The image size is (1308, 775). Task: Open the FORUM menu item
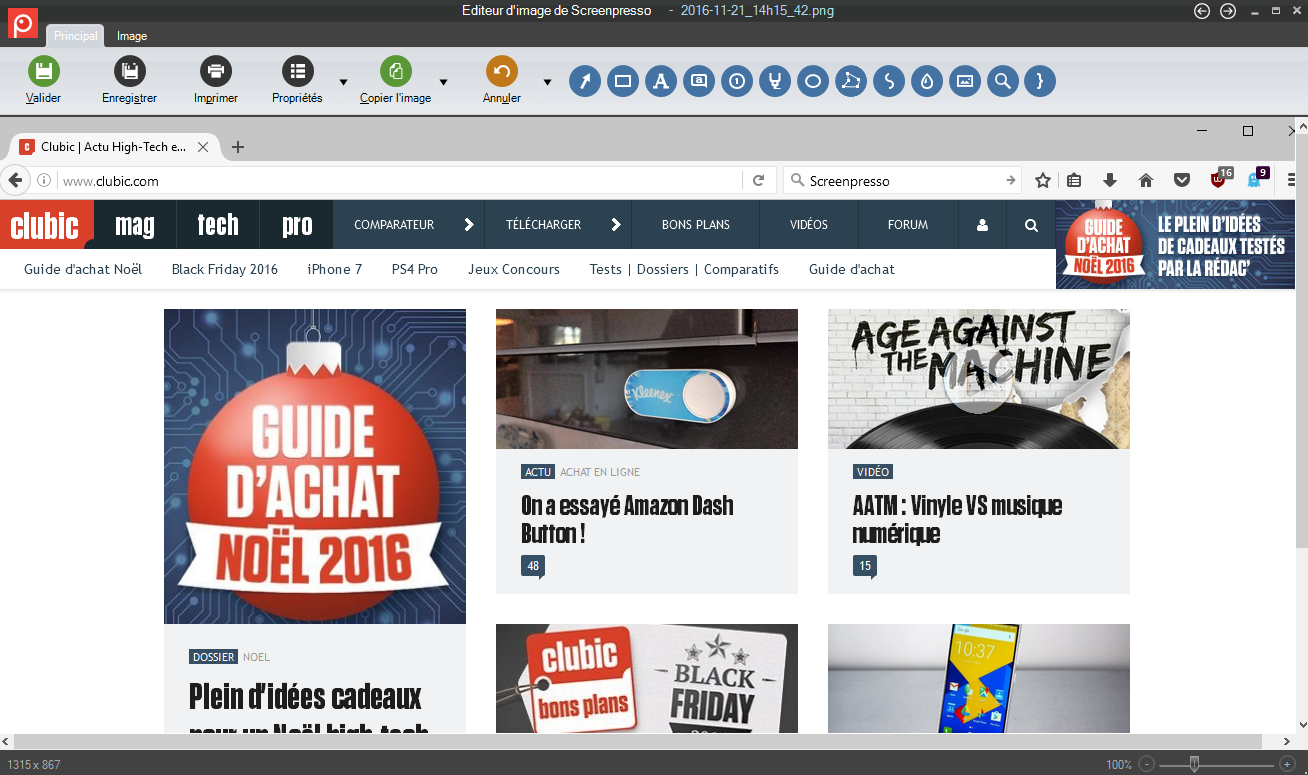(x=908, y=225)
